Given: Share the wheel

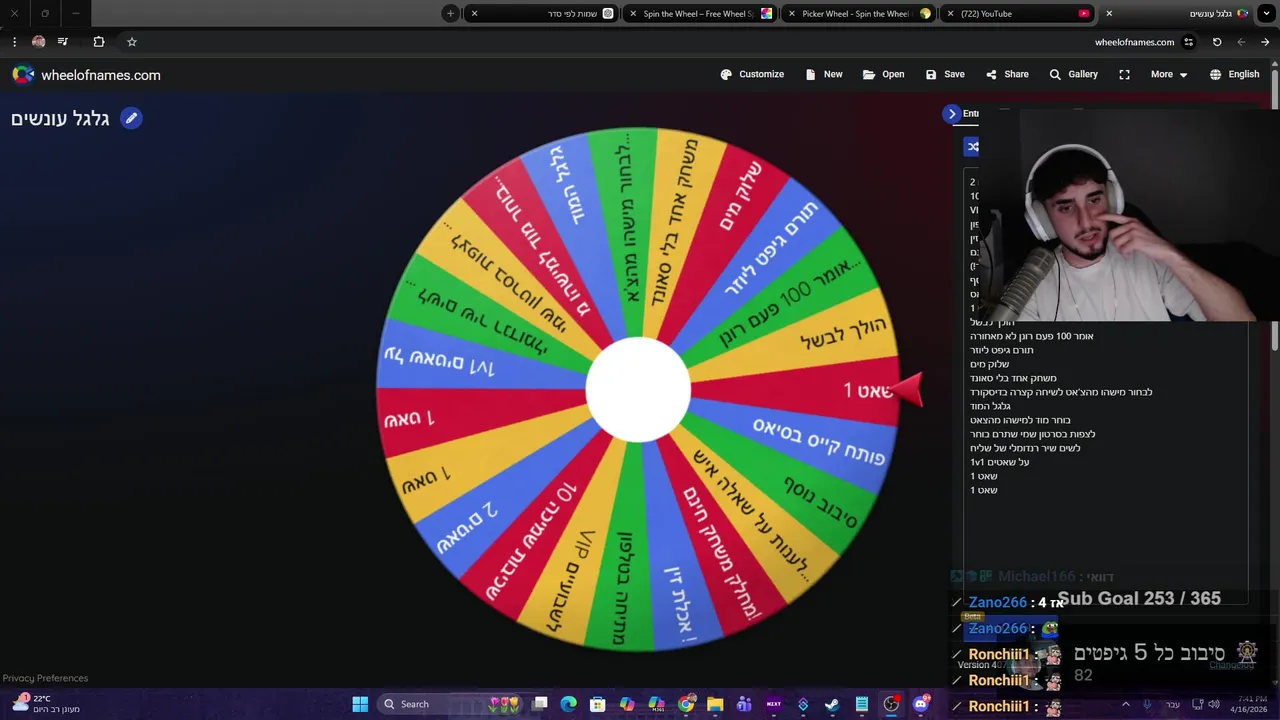Looking at the screenshot, I should tap(1007, 74).
